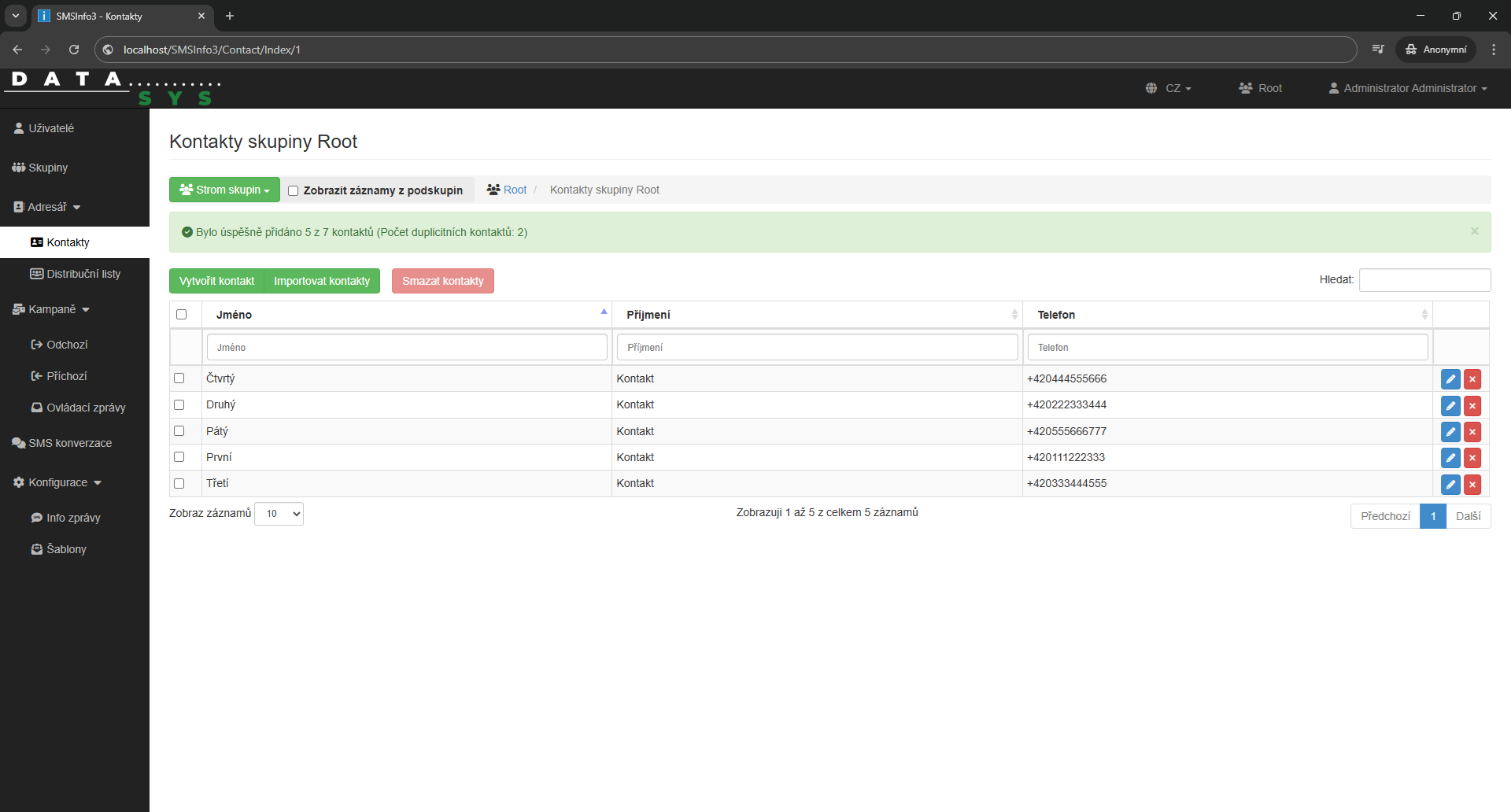Dismiss the green success alert
Viewport: 1511px width, 812px height.
pyautogui.click(x=1474, y=231)
